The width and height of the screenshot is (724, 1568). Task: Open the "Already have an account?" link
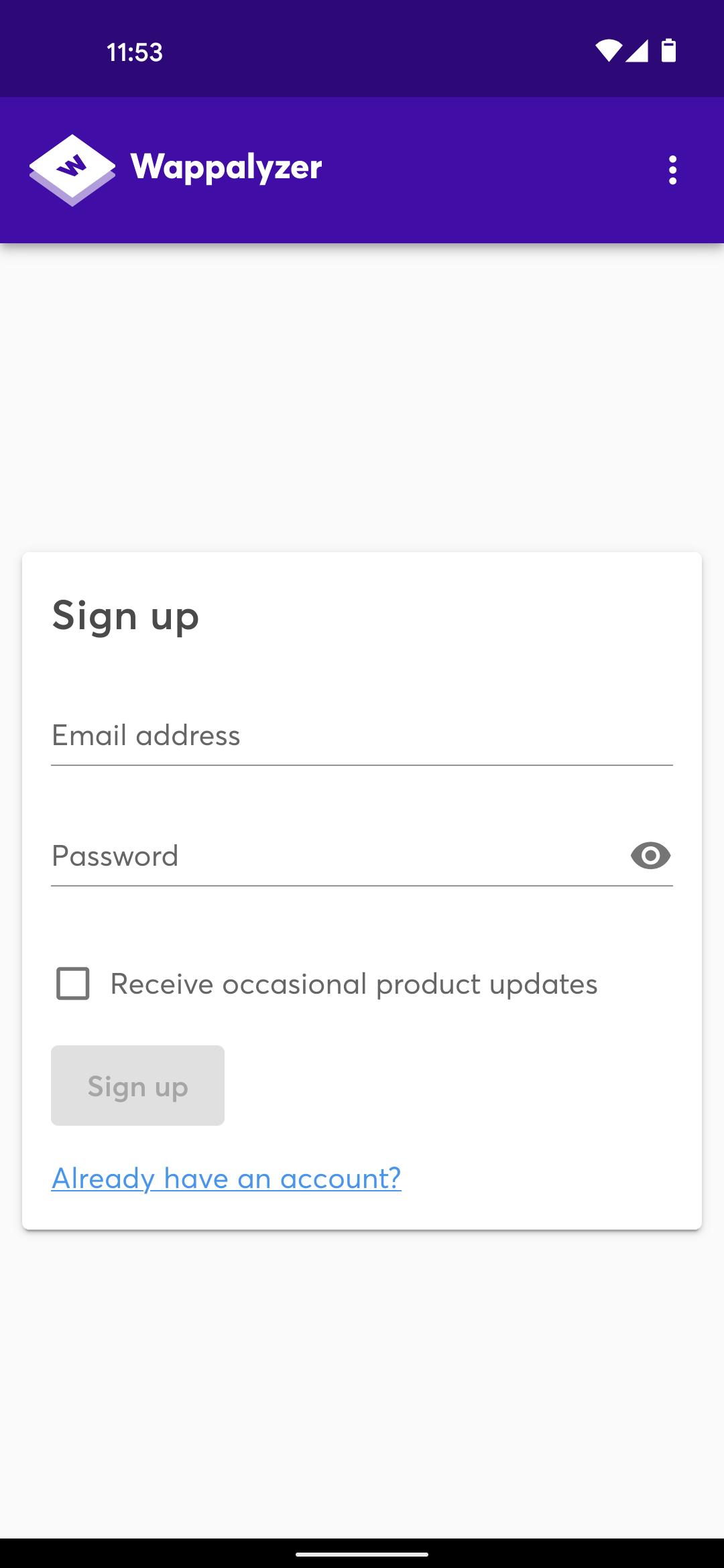click(227, 1178)
